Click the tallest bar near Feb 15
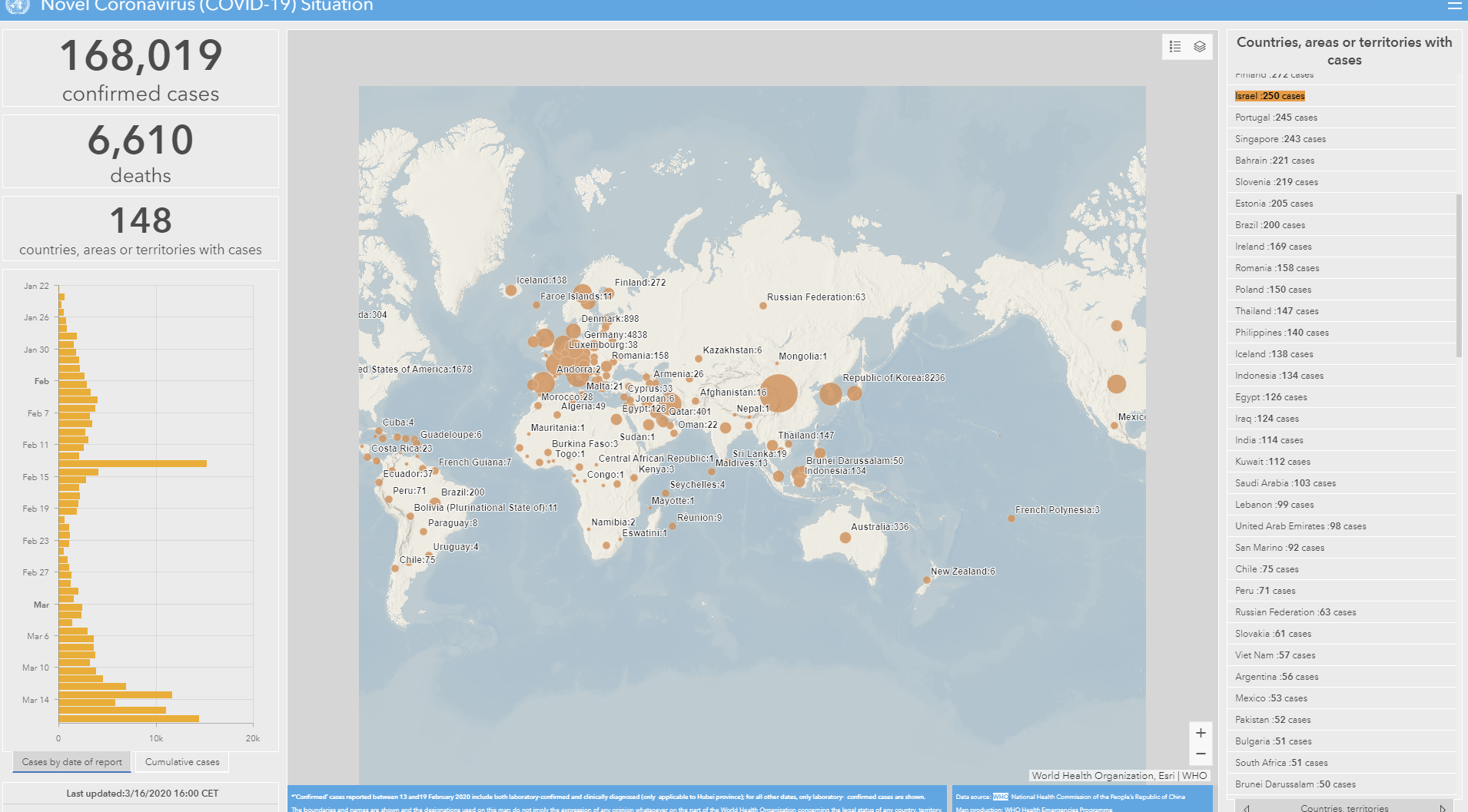Screen dimensions: 1468x812 (132, 463)
